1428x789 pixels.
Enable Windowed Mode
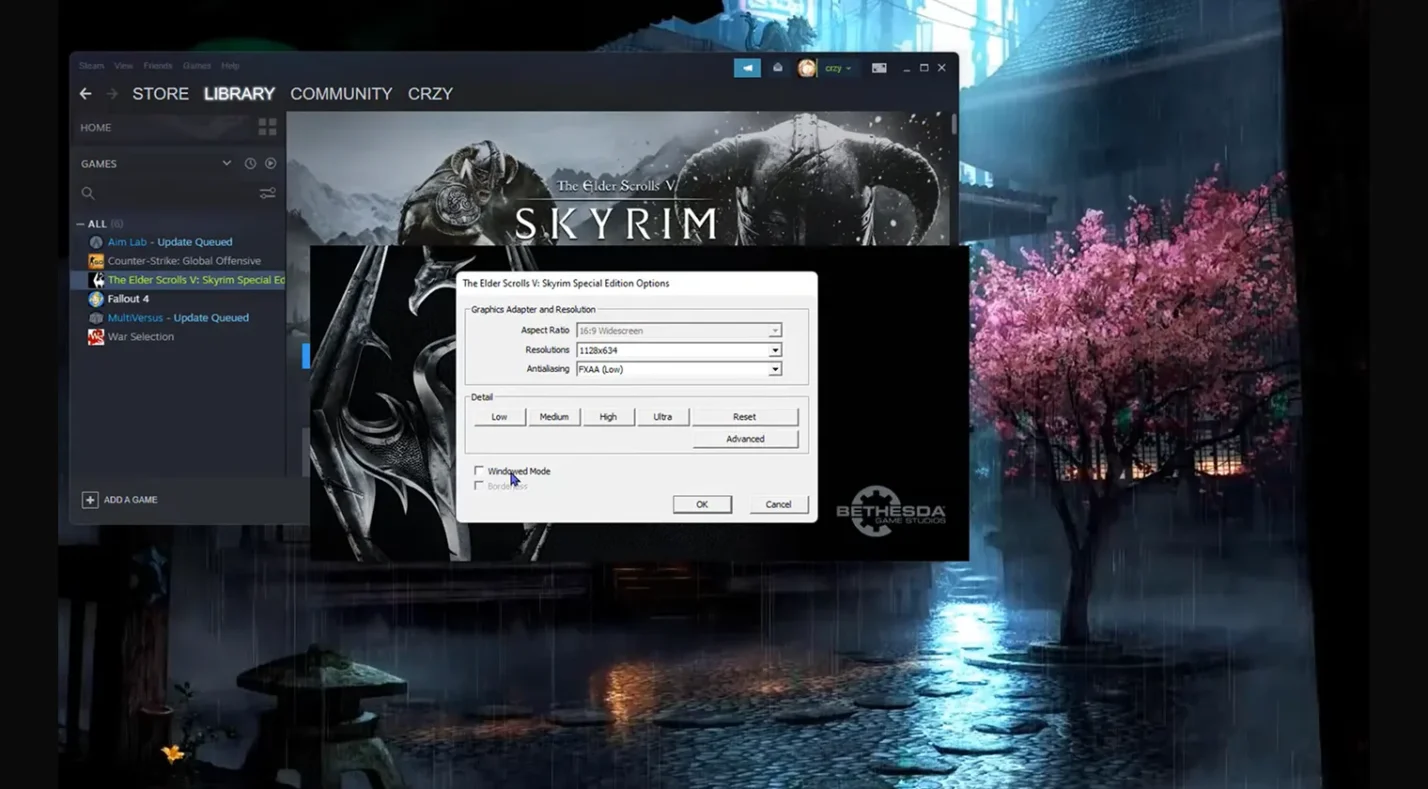click(479, 470)
